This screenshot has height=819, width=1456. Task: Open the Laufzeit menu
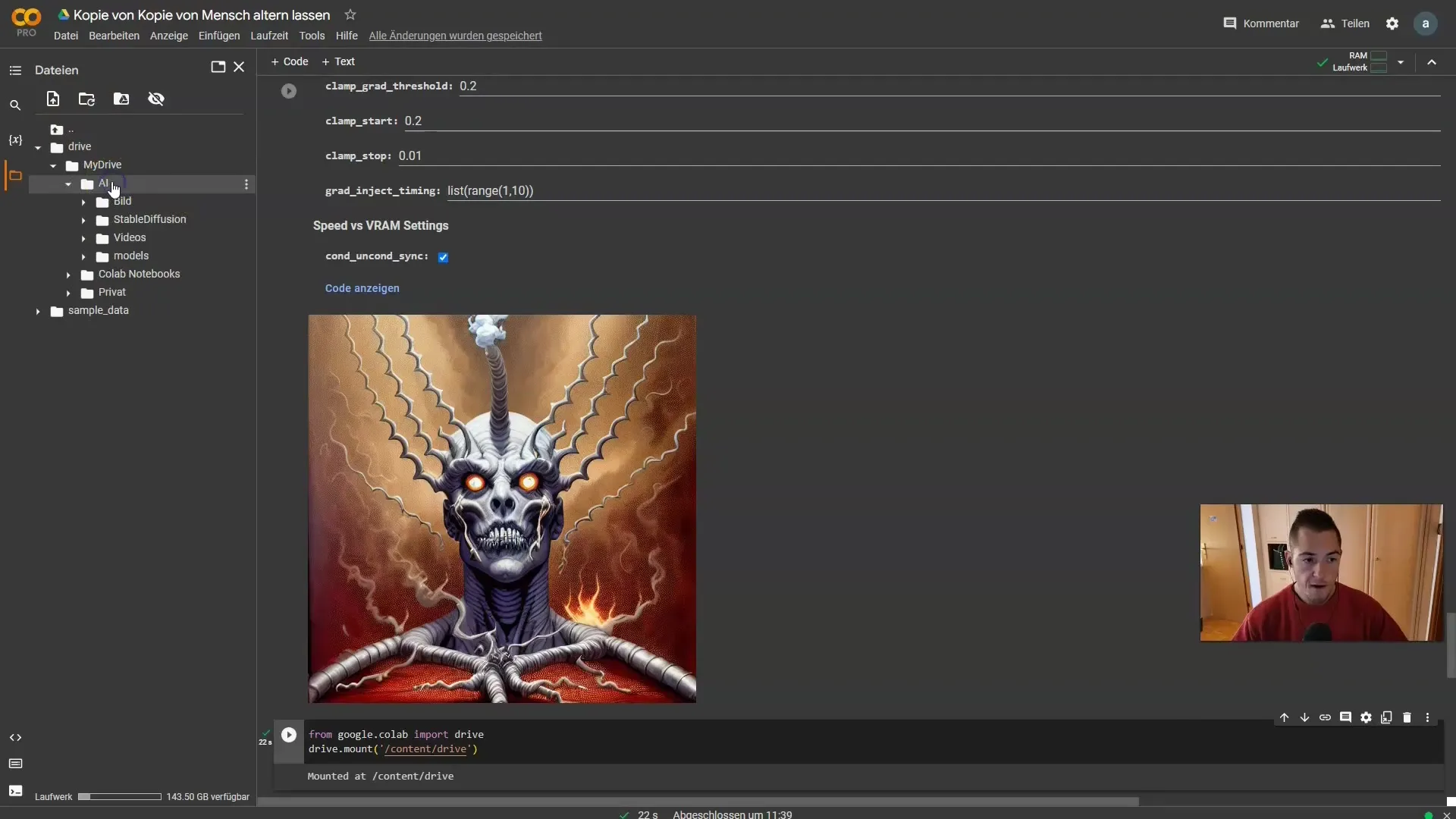(269, 36)
